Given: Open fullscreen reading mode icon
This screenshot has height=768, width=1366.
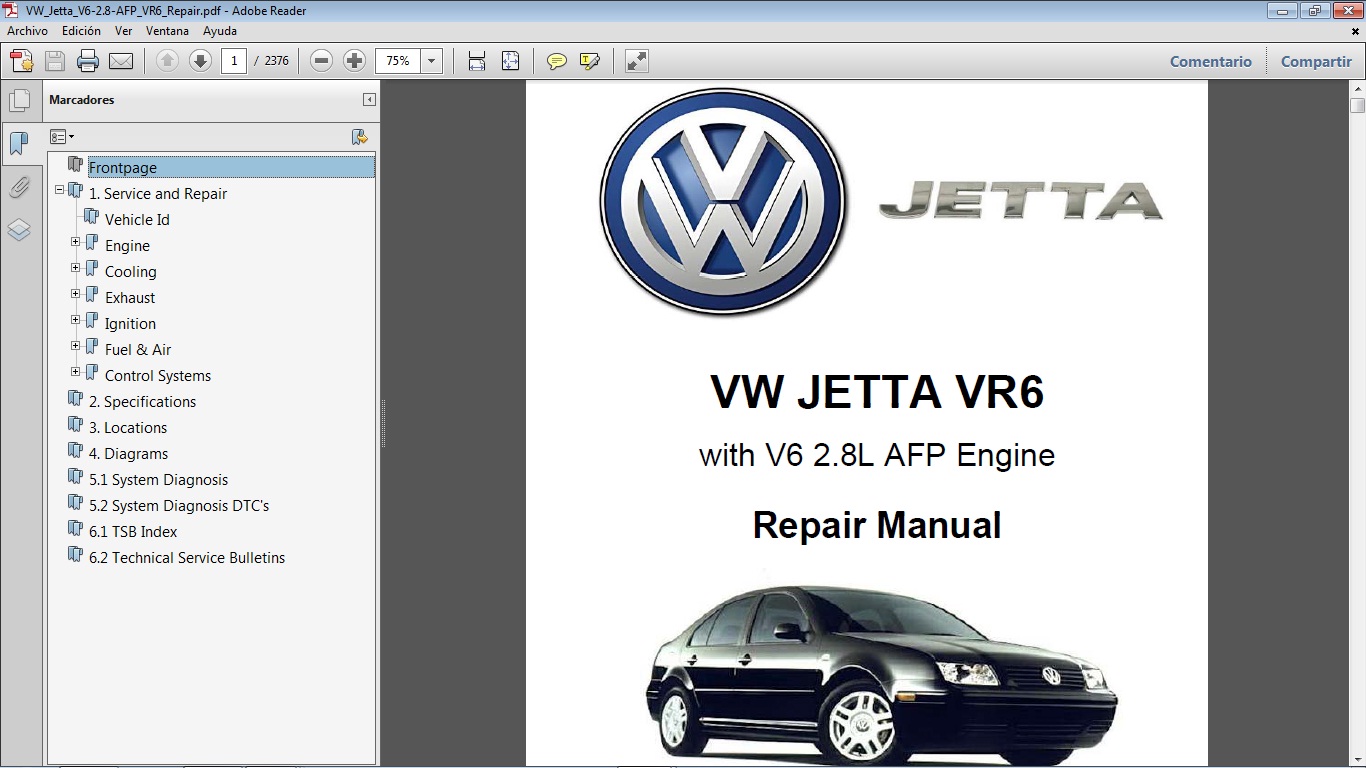Looking at the screenshot, I should 635,60.
